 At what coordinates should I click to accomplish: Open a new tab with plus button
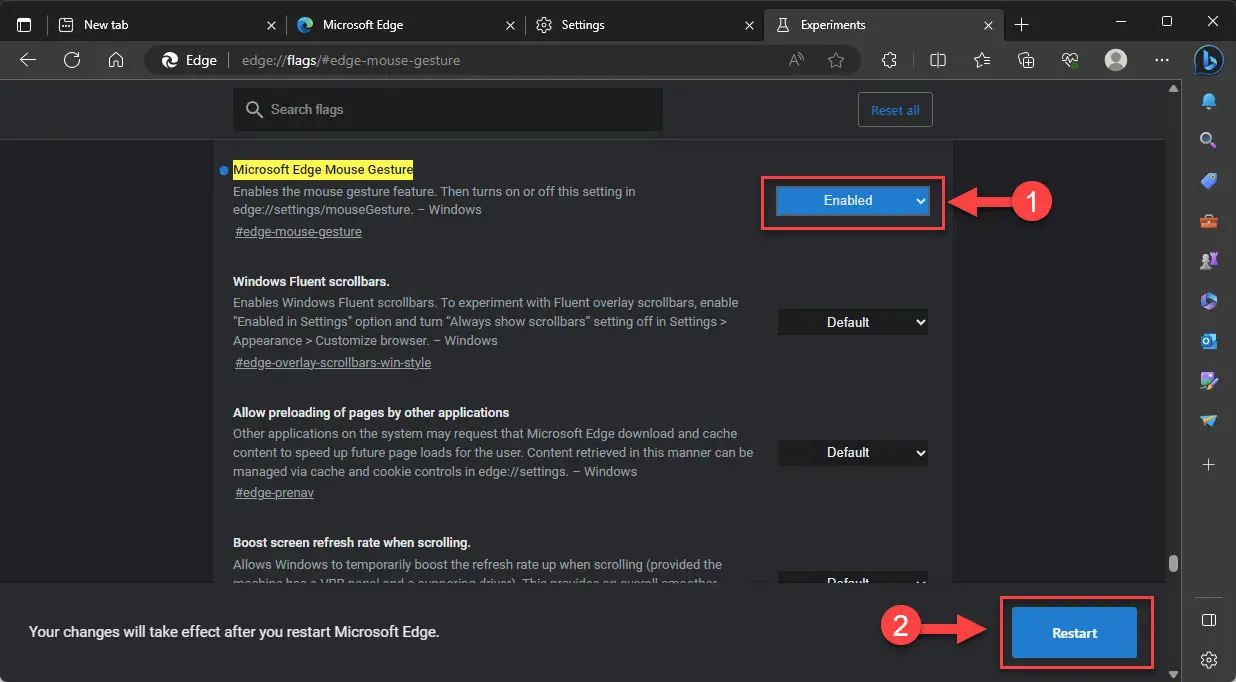1022,24
